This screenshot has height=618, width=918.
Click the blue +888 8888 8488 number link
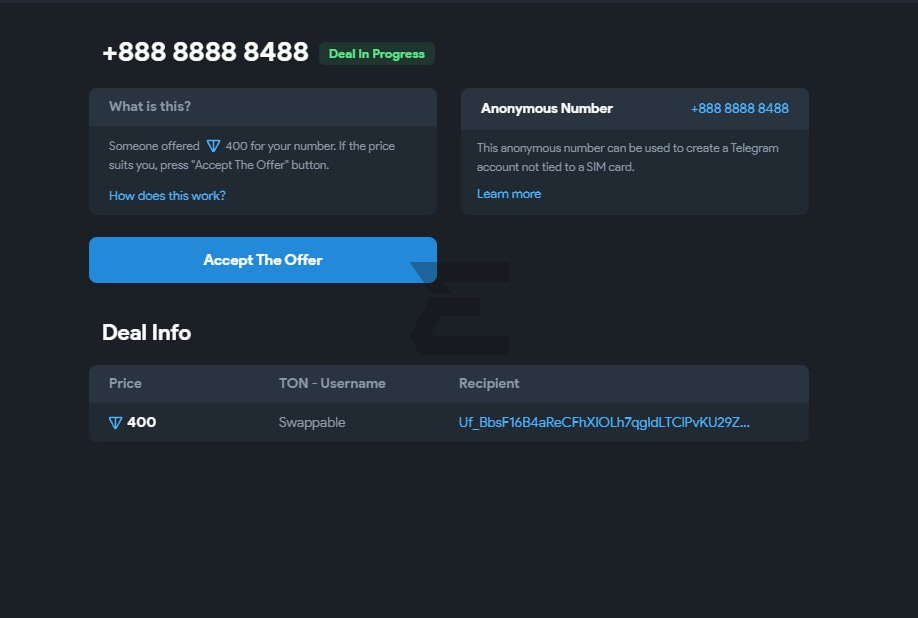pyautogui.click(x=739, y=108)
